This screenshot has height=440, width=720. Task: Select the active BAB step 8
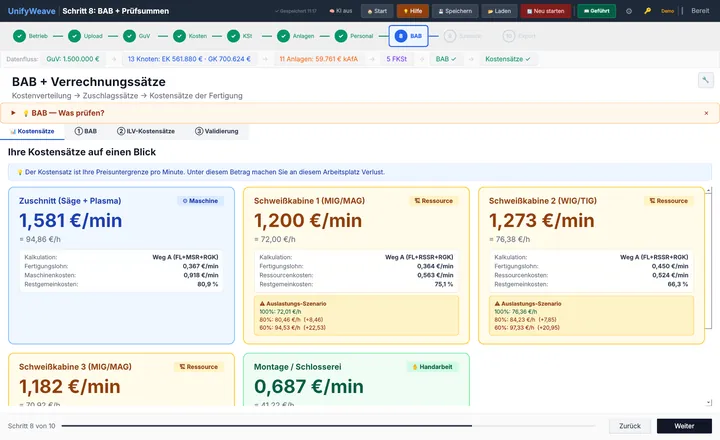pos(409,36)
